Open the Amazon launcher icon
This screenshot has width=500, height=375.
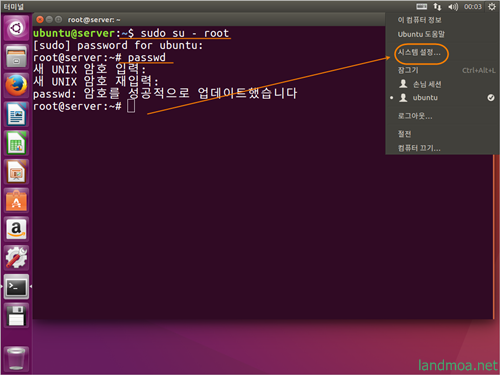(16, 229)
